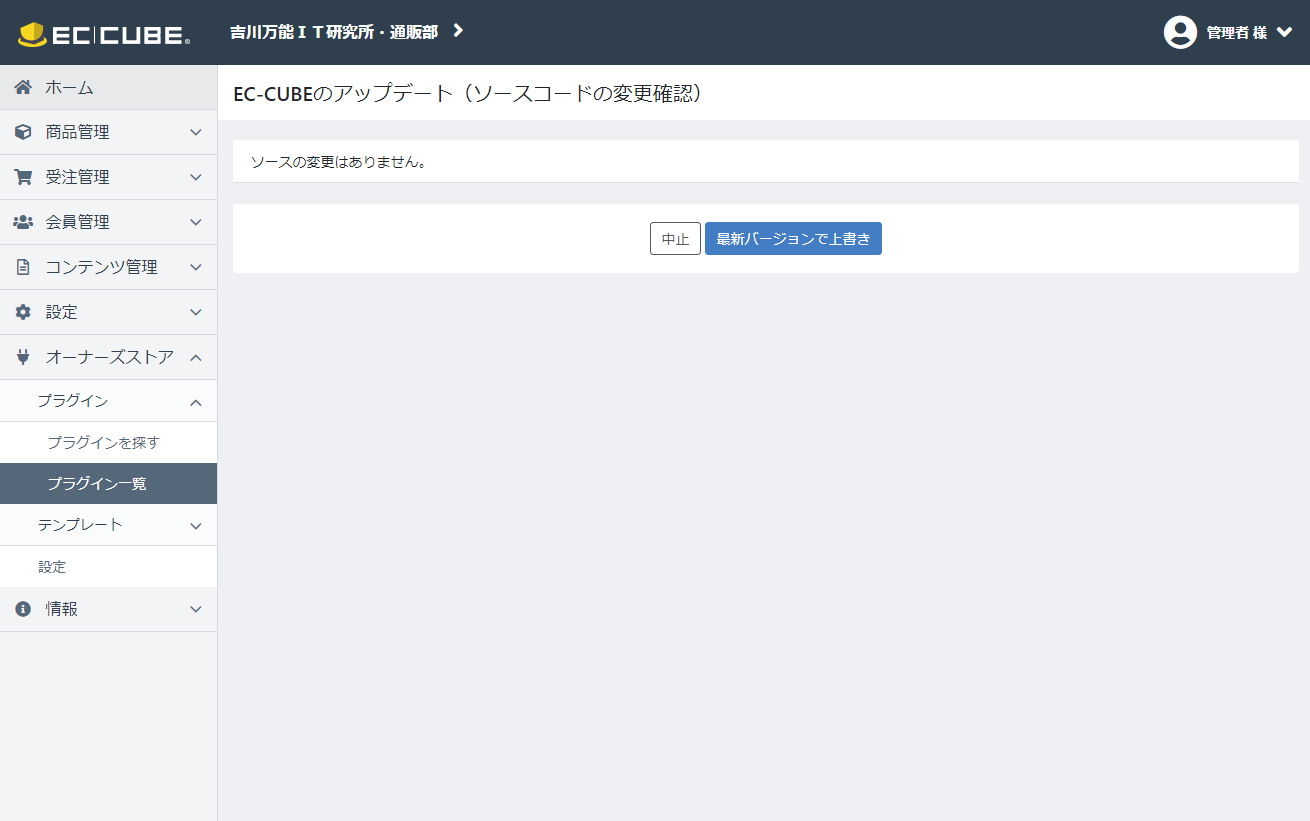1310x821 pixels.
Task: Open the 管理者 様 dropdown arrow
Action: pos(1285,32)
